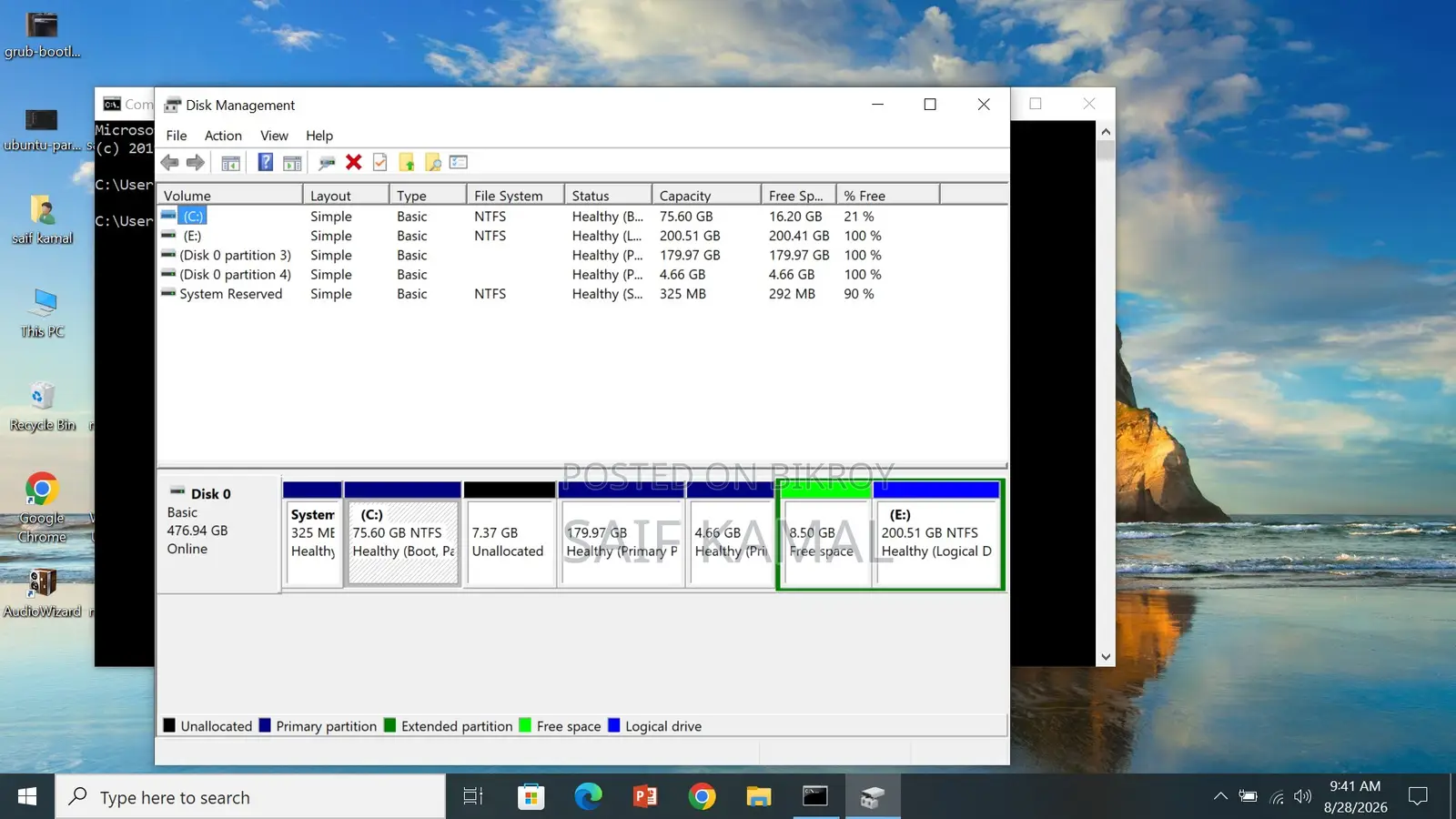Open the Help menu
1456x819 pixels.
319,136
